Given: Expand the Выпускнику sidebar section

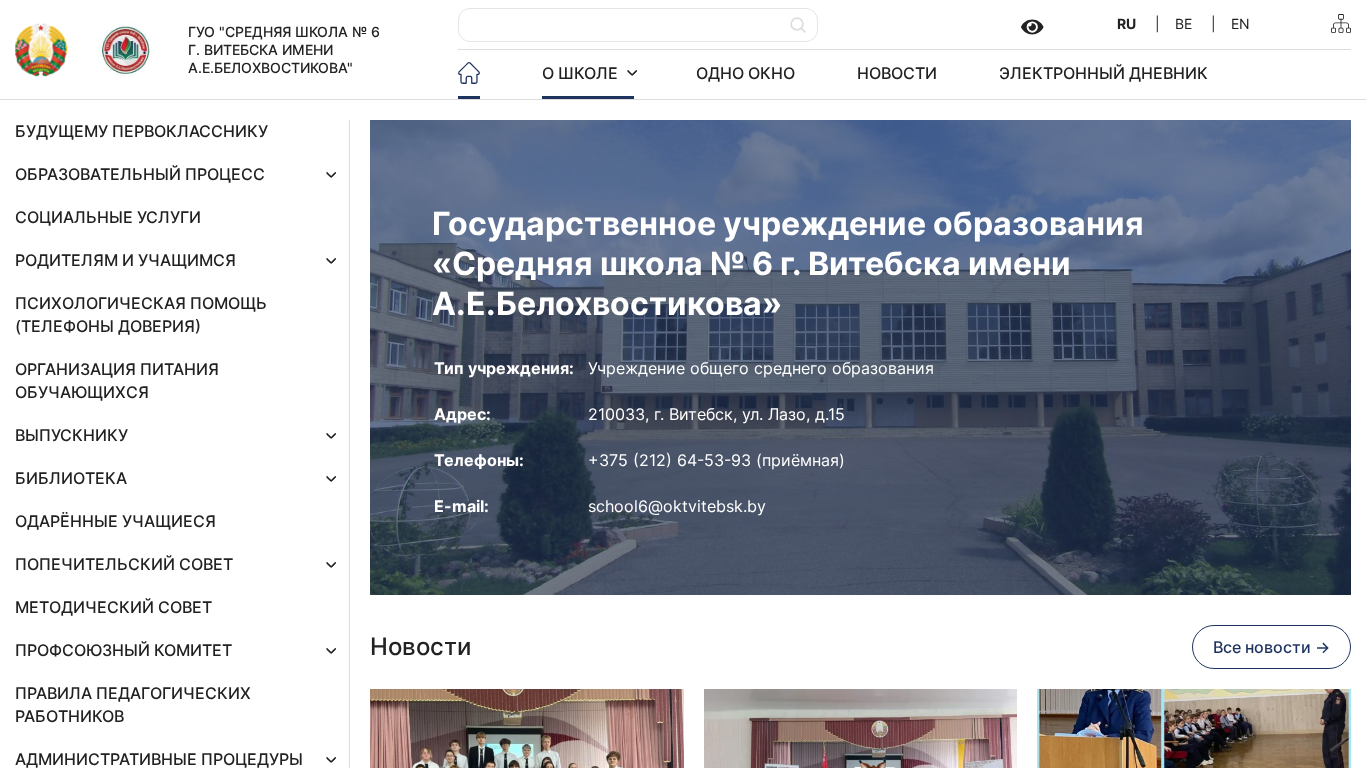Looking at the screenshot, I should [331, 436].
